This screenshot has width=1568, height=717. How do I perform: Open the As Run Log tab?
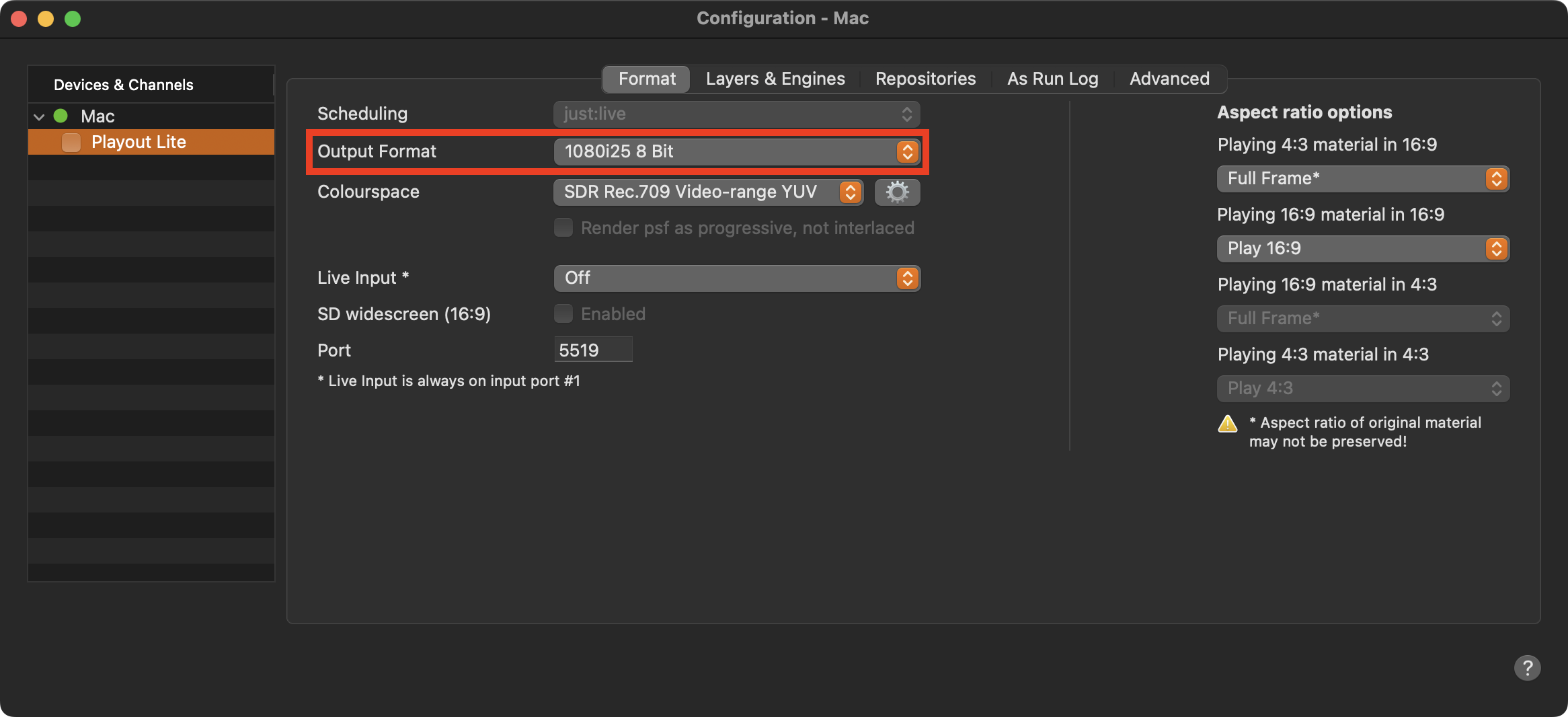pos(1052,79)
